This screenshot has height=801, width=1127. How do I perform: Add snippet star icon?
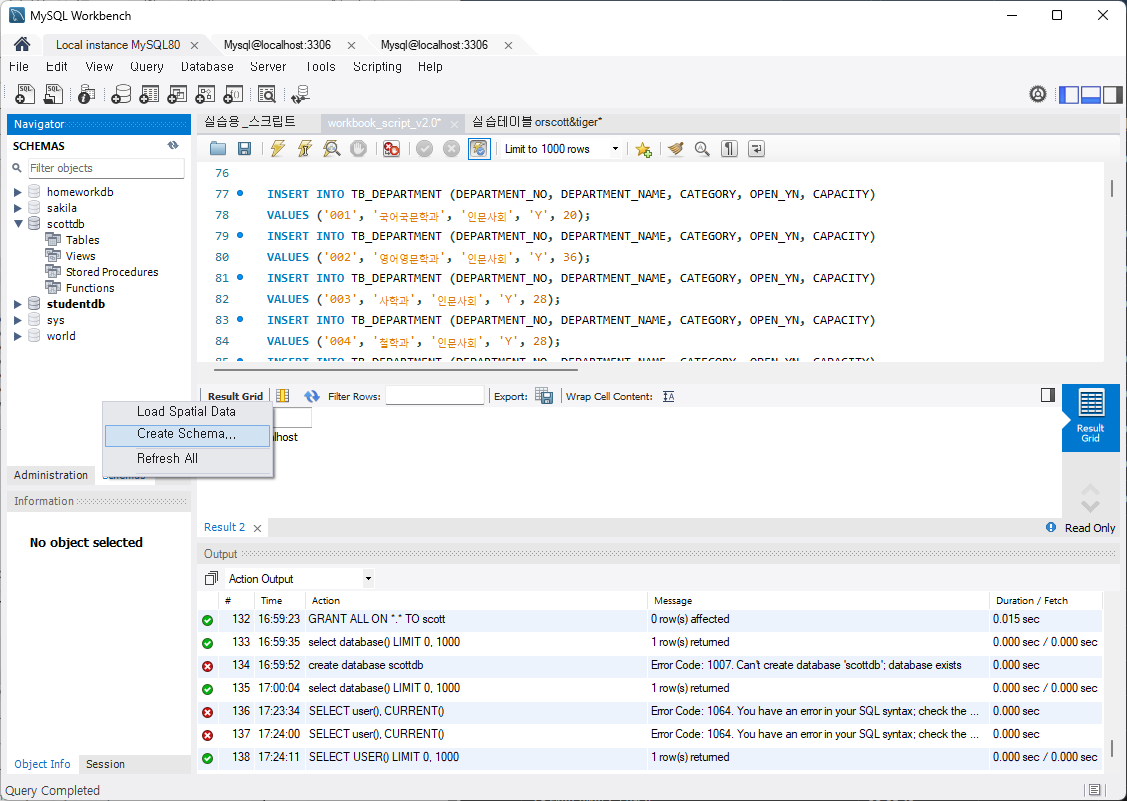[x=643, y=149]
